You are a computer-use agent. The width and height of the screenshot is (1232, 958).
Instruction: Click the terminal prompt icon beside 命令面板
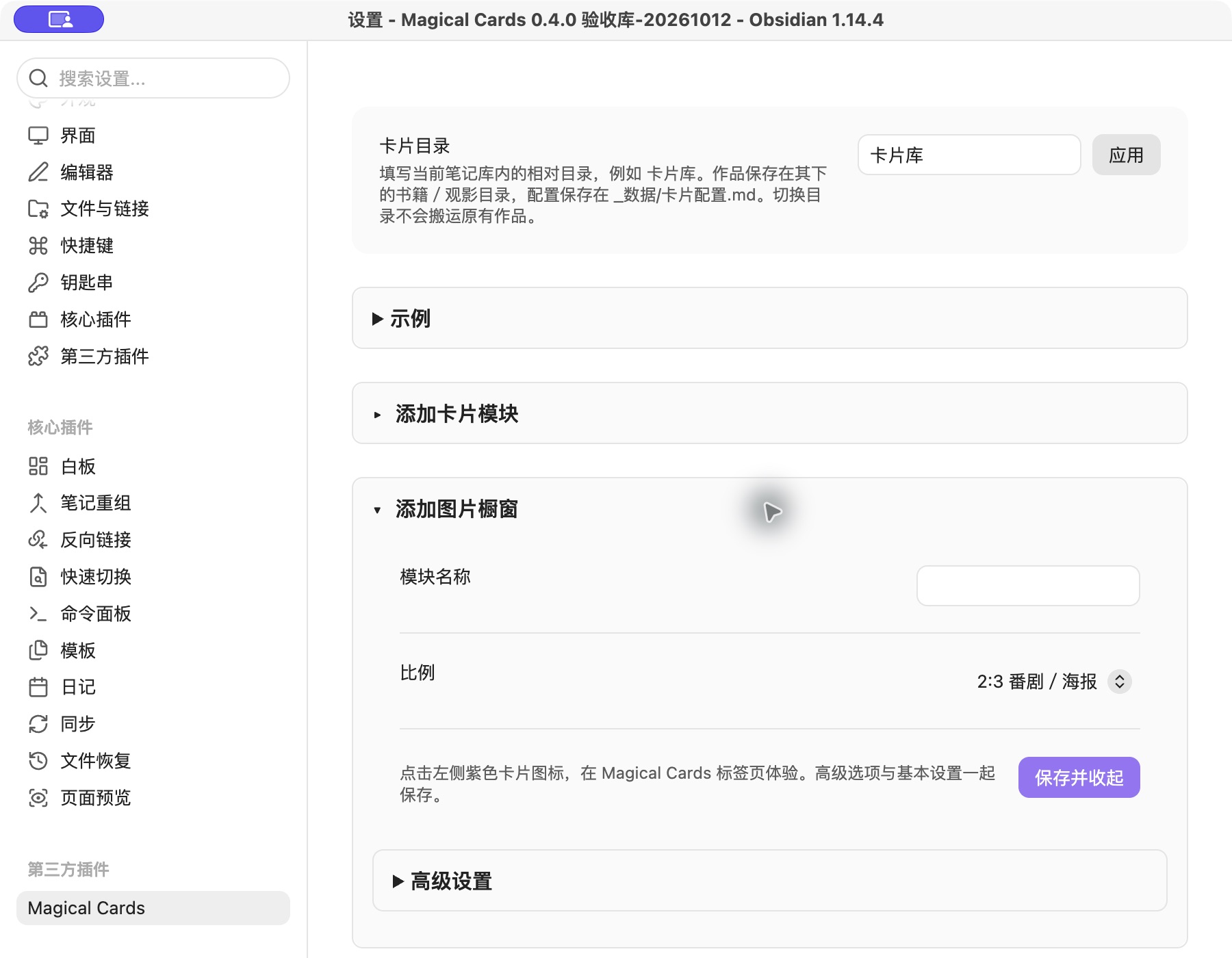38,614
